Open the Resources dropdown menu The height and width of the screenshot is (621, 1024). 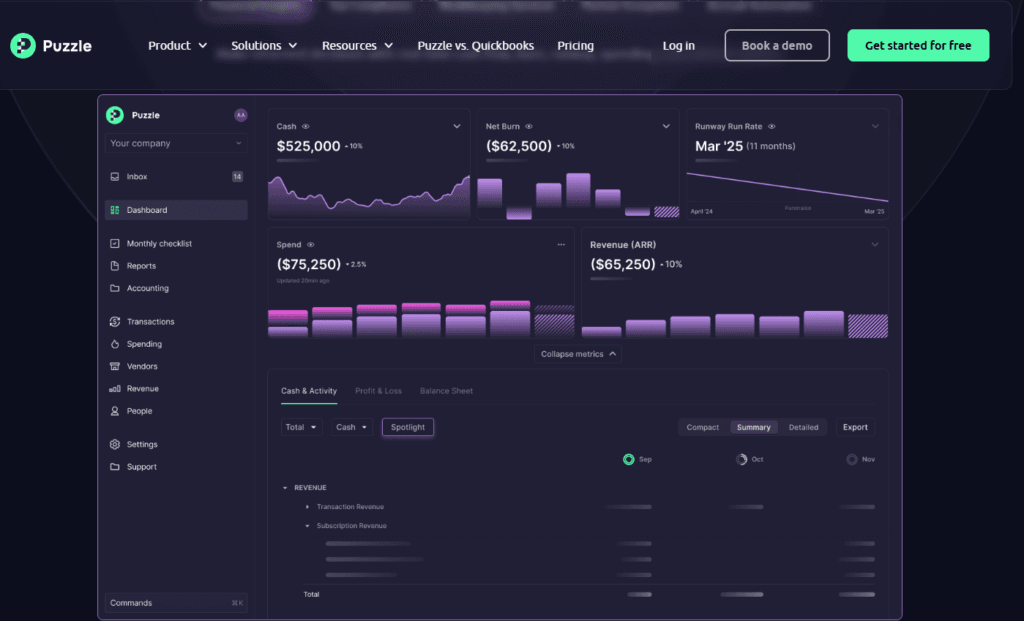357,46
